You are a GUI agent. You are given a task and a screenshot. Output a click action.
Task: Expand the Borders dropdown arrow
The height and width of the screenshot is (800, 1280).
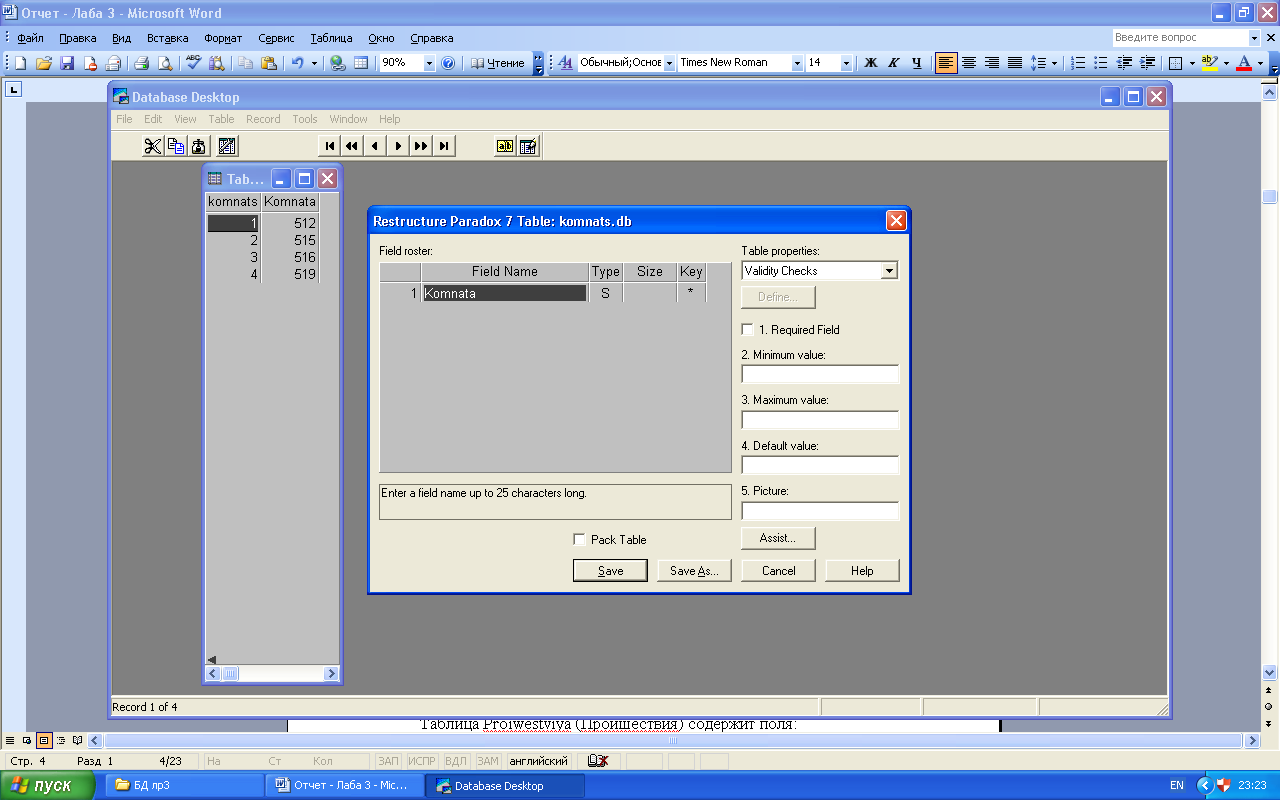pyautogui.click(x=1192, y=63)
